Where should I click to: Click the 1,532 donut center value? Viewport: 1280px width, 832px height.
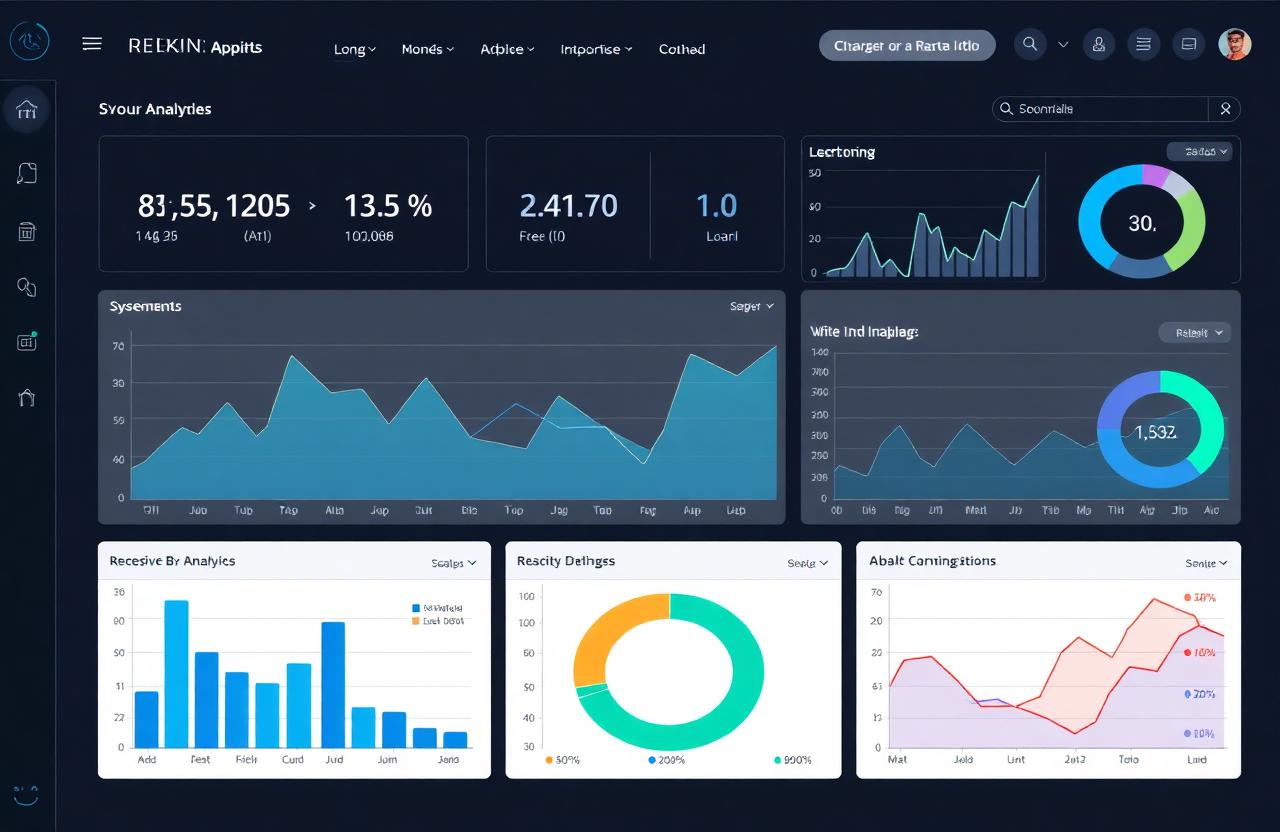click(x=1155, y=432)
